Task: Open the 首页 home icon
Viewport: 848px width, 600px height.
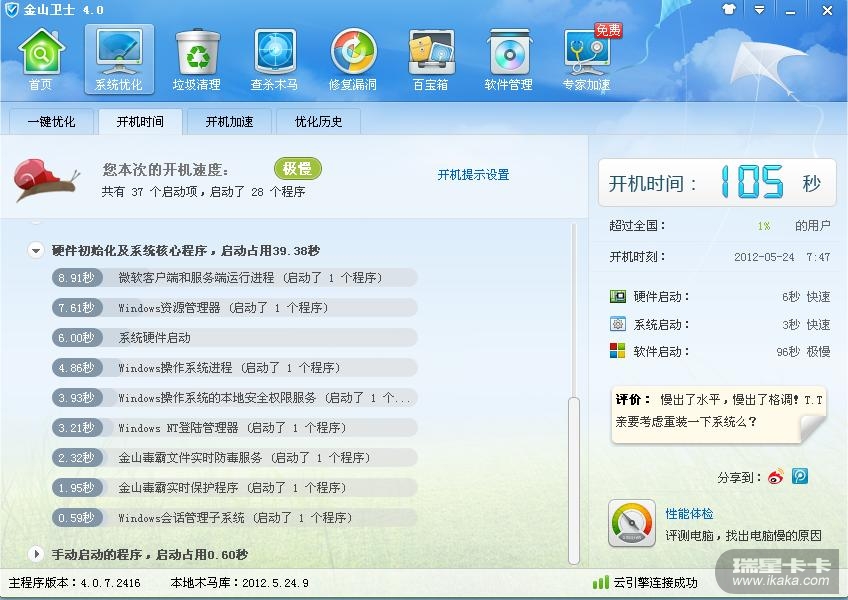Action: coord(41,59)
